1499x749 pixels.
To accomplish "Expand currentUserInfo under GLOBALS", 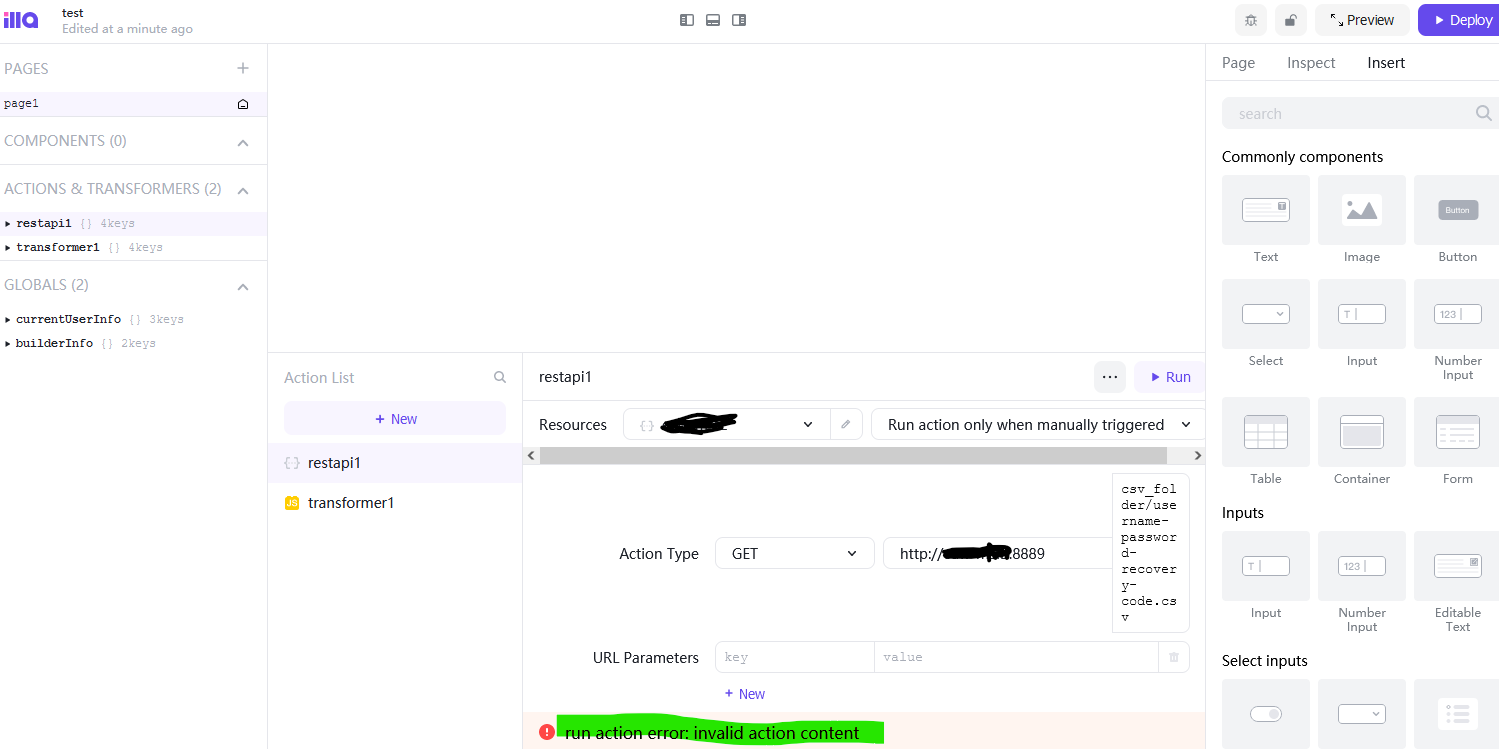I will click(x=10, y=318).
